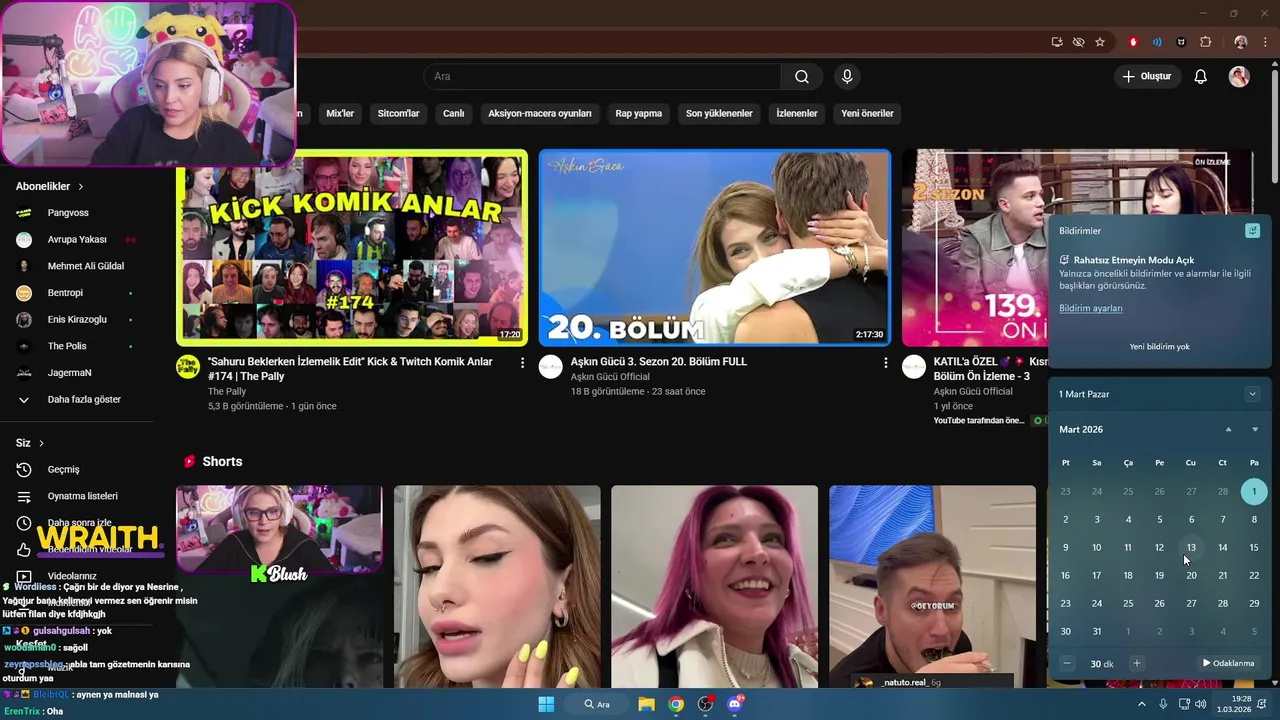This screenshot has width=1280, height=720.
Task: Open Avrupa Yakası subscription channel
Action: (76, 240)
